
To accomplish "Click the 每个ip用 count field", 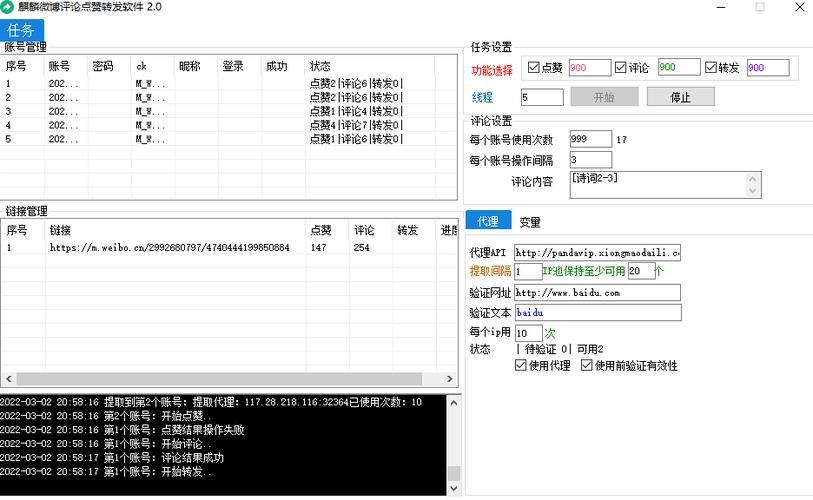I will pos(528,333).
